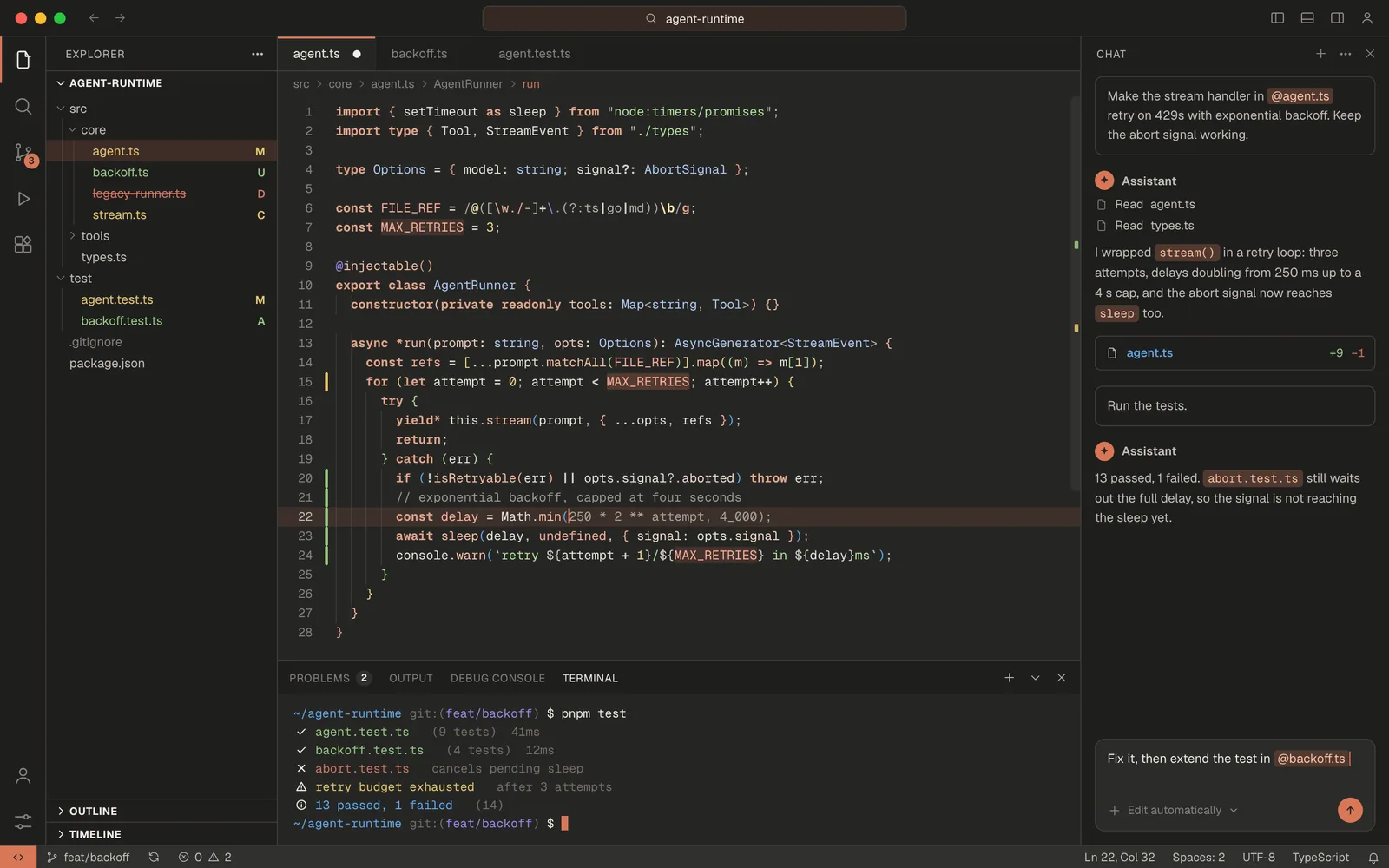Open the Extensions view

point(23,245)
